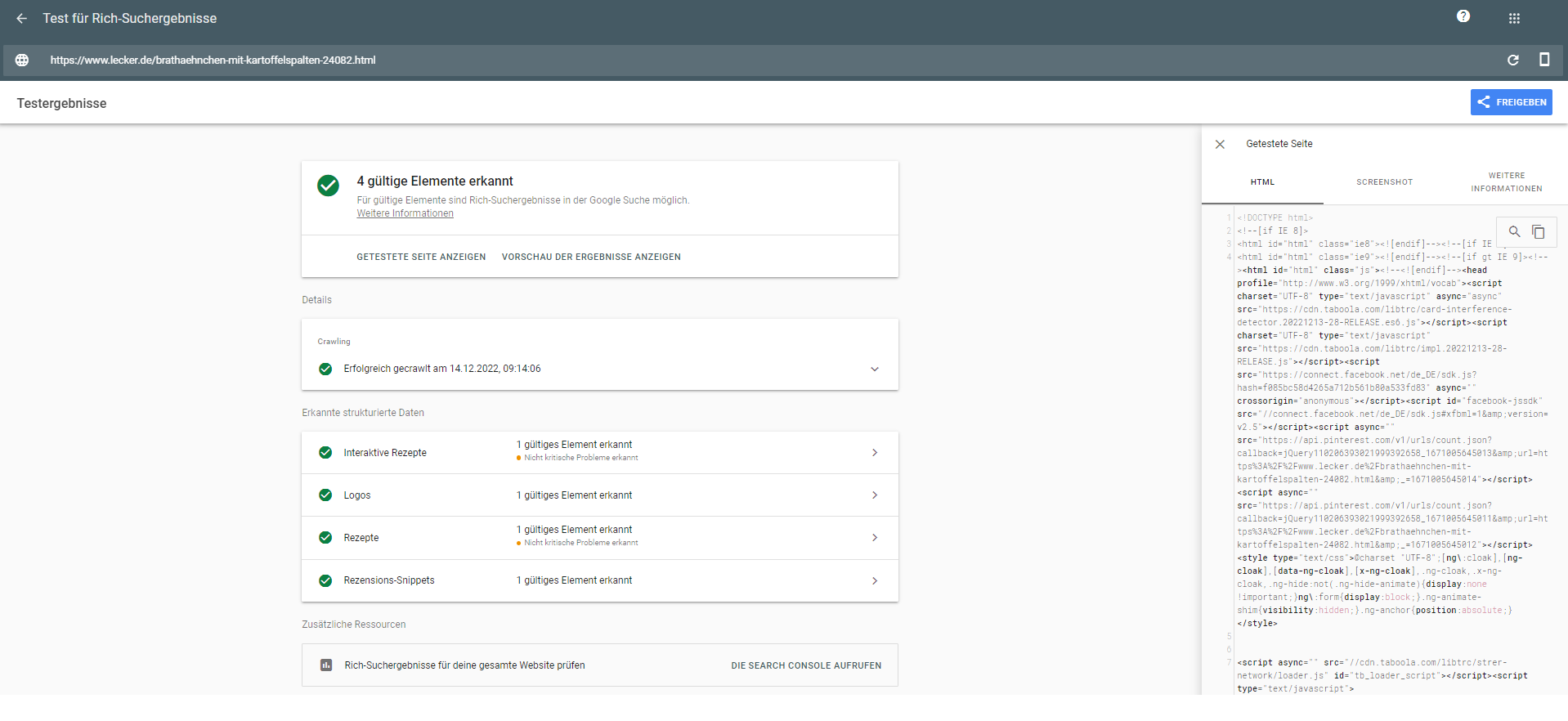
Task: Select the HTML tab
Action: click(1262, 182)
